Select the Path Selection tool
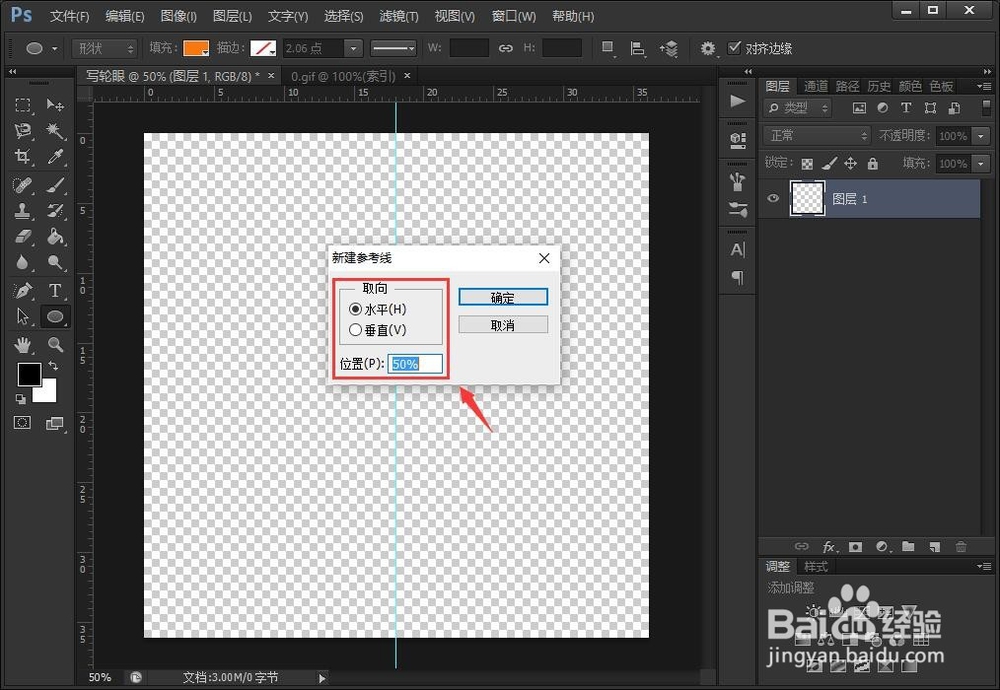Image resolution: width=1000 pixels, height=690 pixels. click(x=23, y=316)
